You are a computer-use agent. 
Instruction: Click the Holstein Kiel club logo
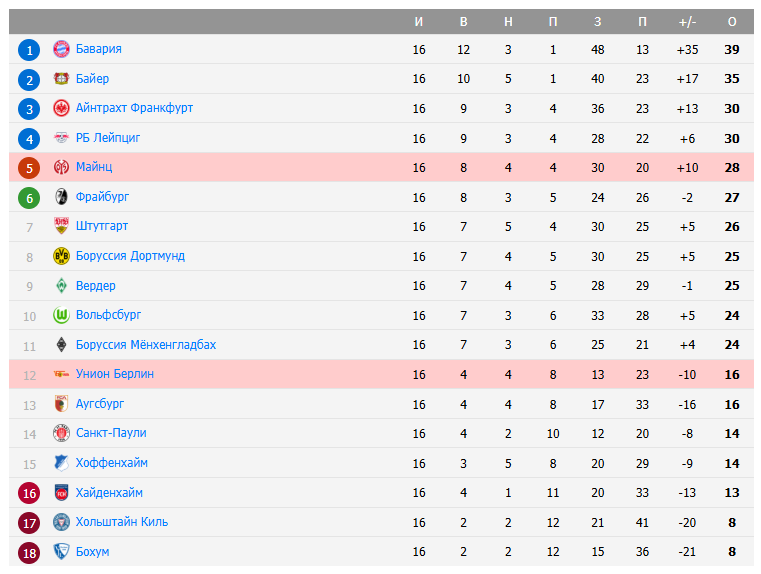pyautogui.click(x=61, y=522)
